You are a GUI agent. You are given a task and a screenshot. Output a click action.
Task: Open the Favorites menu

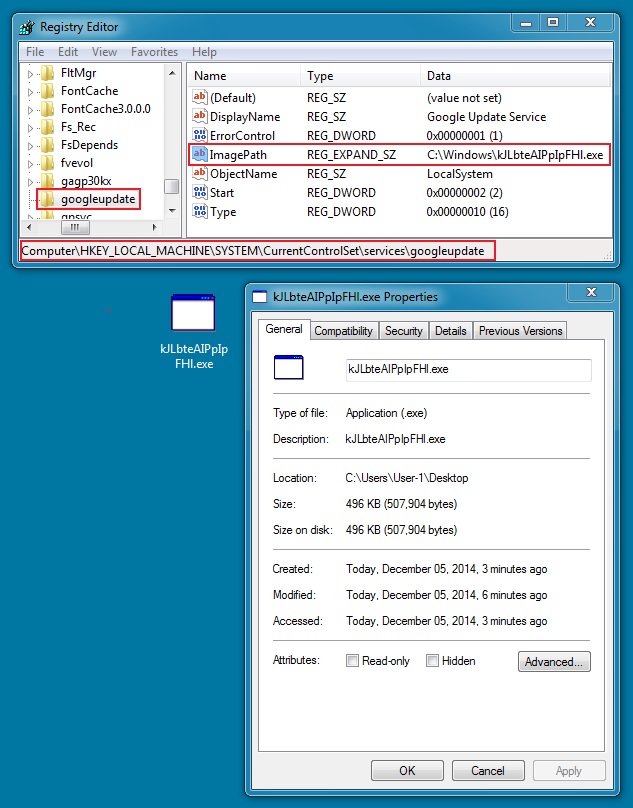tap(154, 52)
